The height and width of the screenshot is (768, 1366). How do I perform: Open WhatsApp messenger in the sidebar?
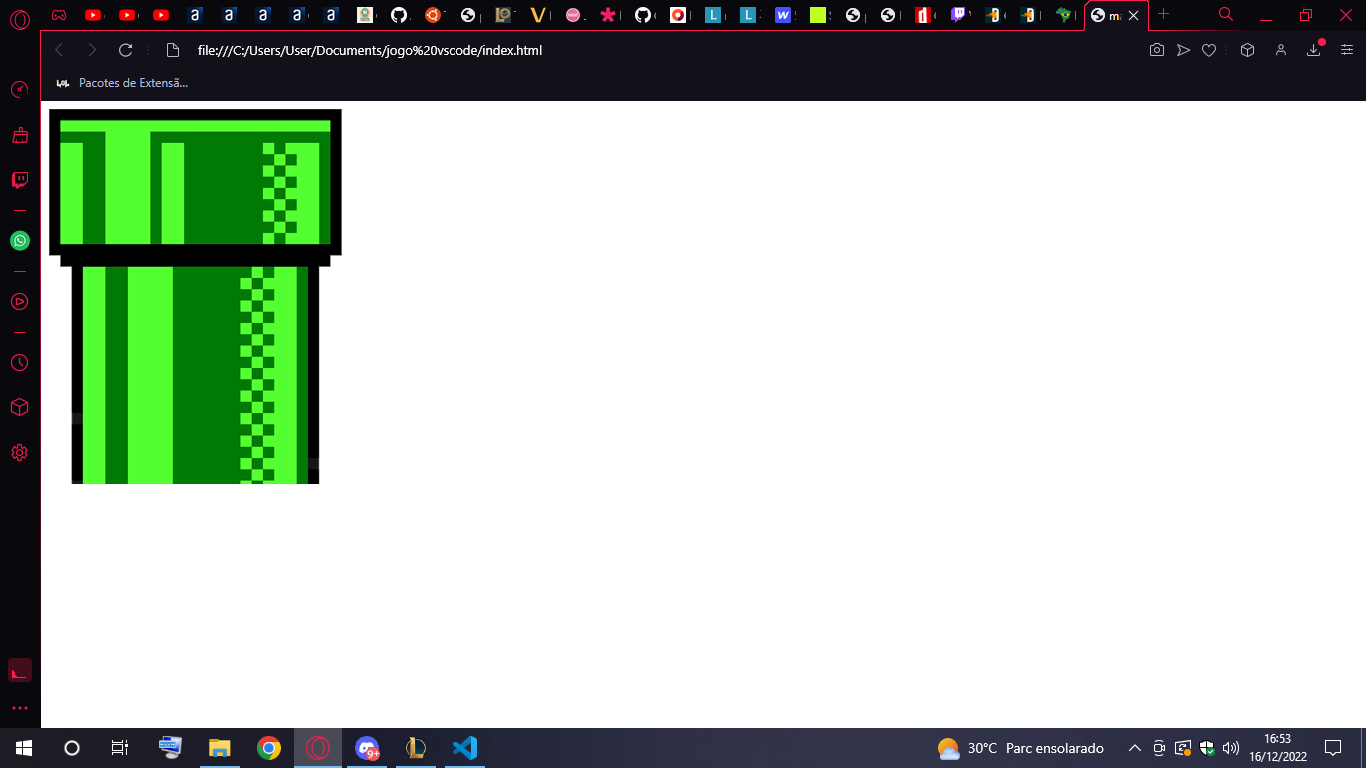tap(19, 241)
